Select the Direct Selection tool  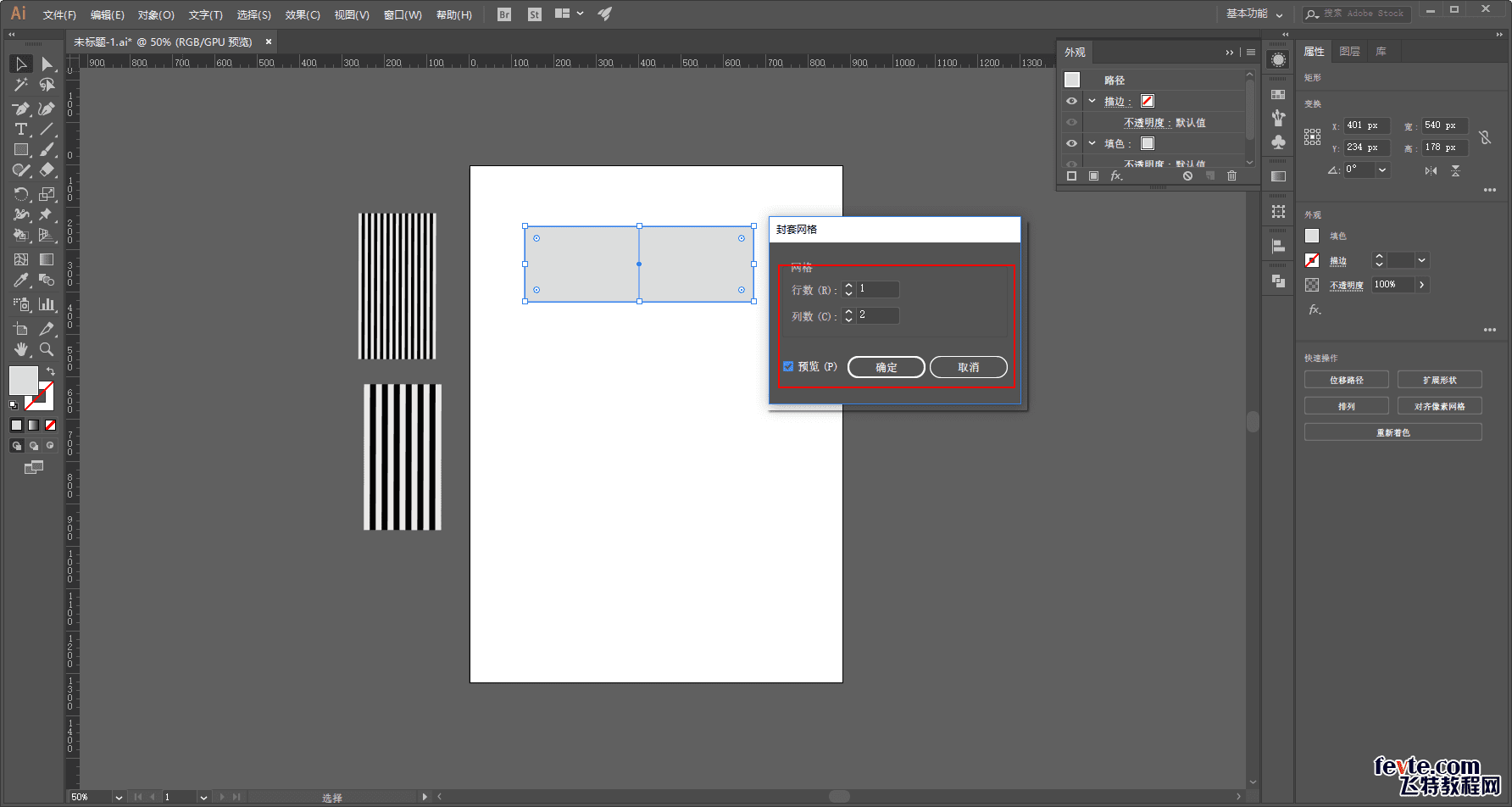(x=47, y=64)
